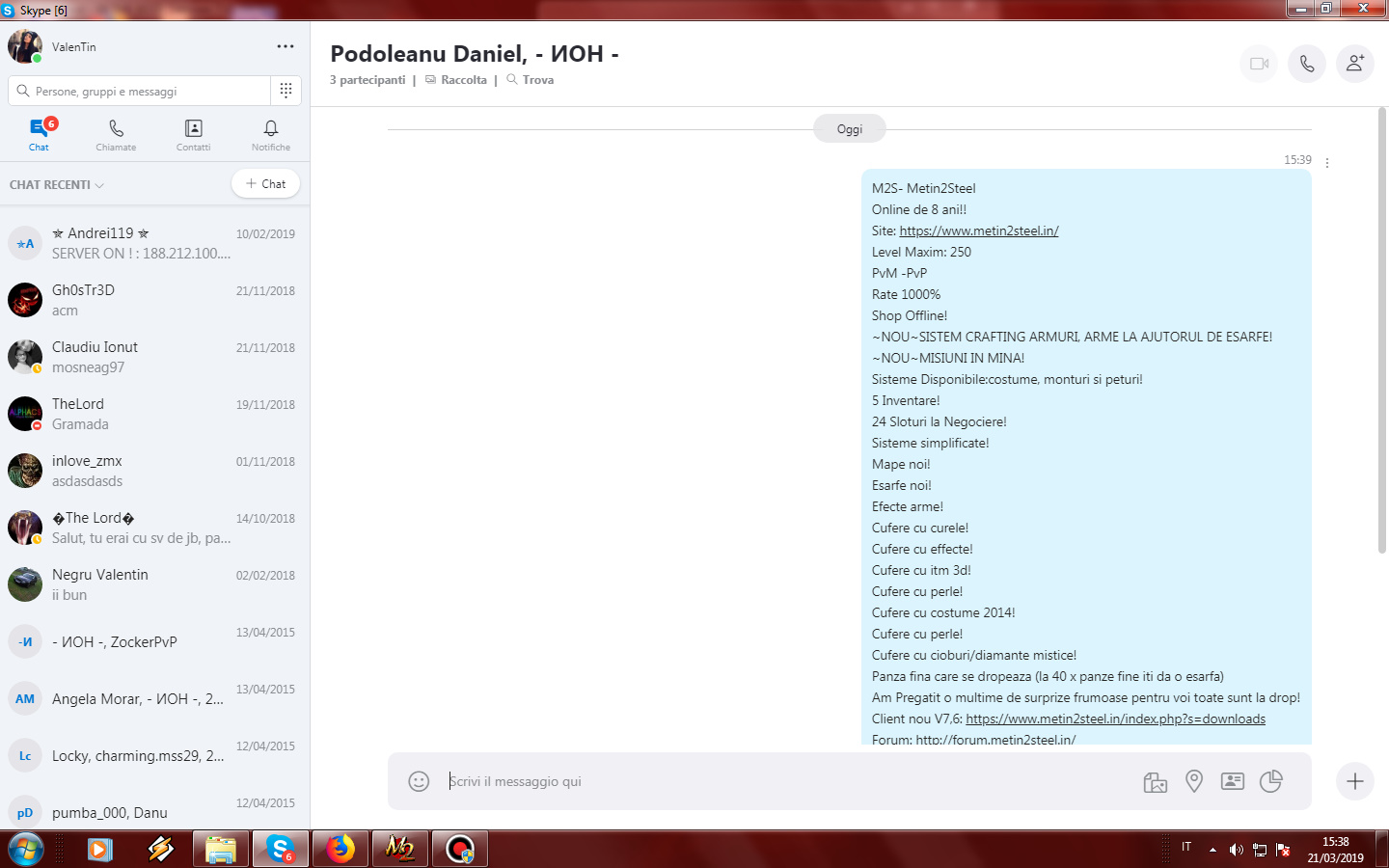Switch to the Contatti tab

pyautogui.click(x=193, y=135)
